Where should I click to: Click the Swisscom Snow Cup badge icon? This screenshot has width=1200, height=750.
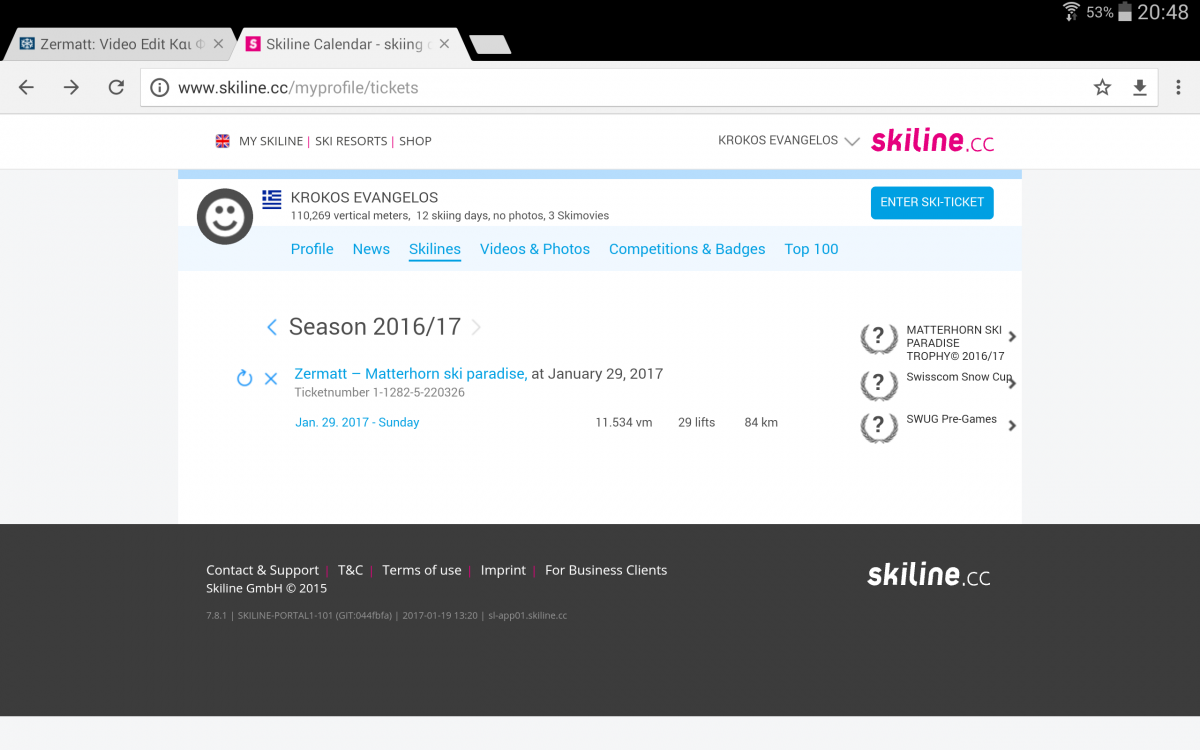pyautogui.click(x=879, y=384)
